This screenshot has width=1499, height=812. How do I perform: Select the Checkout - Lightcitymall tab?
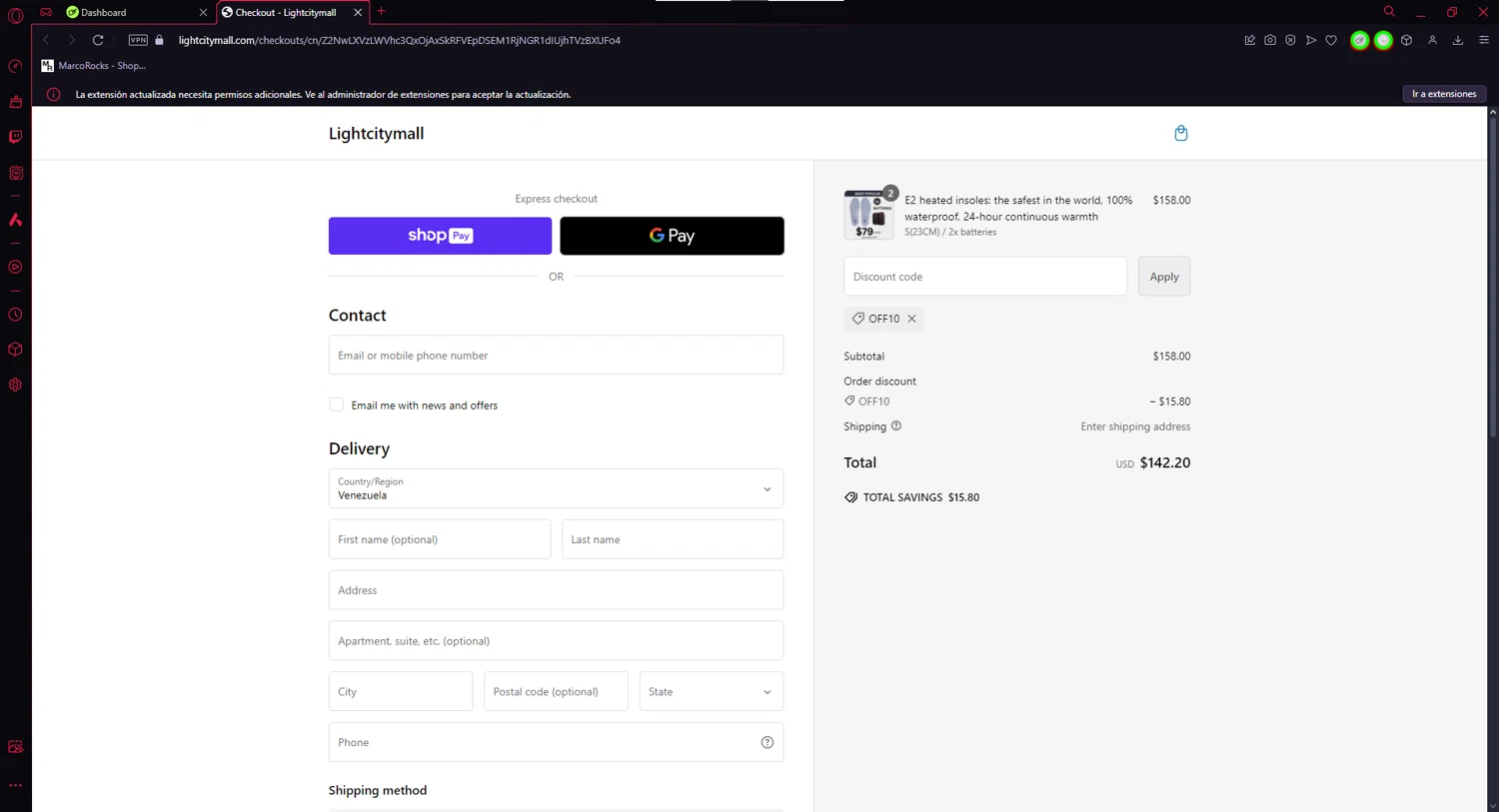tap(285, 12)
